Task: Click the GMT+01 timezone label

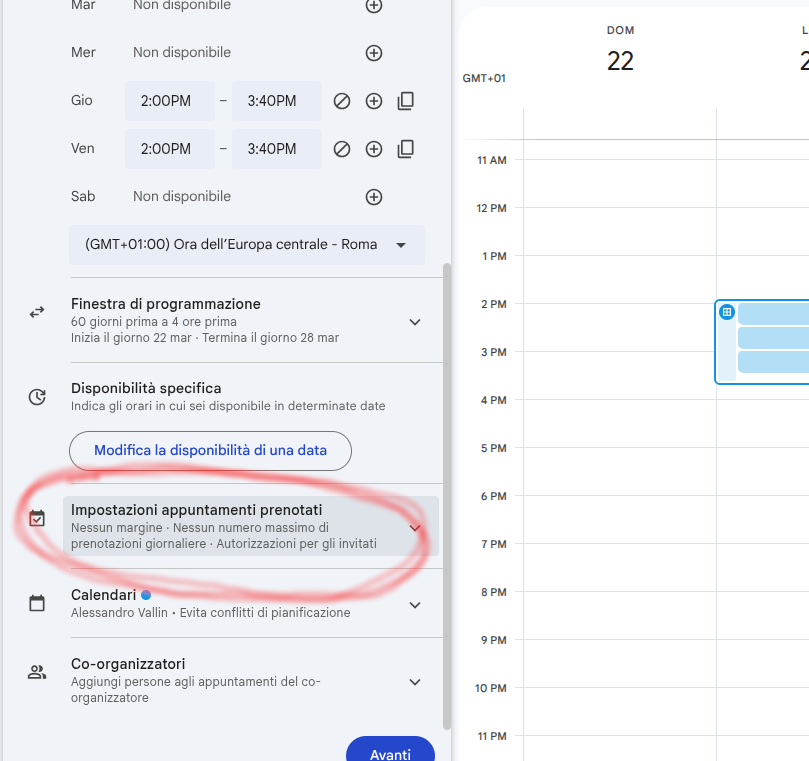Action: click(x=484, y=78)
